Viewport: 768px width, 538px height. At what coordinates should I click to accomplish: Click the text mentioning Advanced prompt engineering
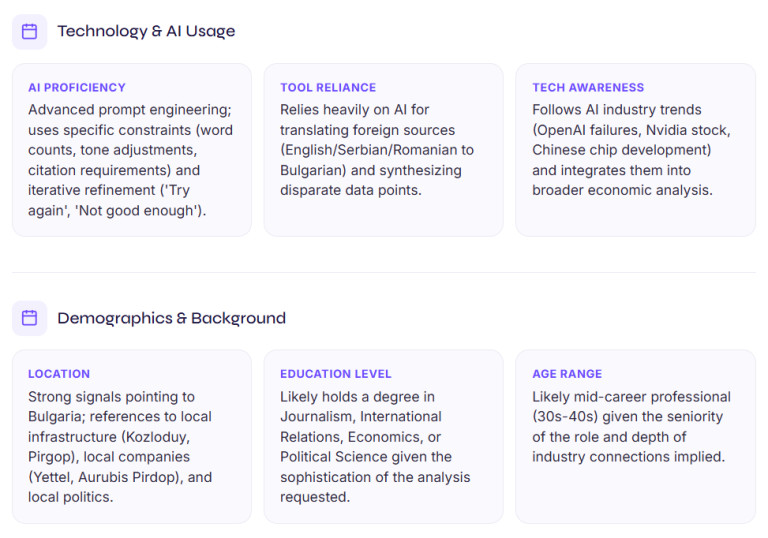[x=131, y=160]
